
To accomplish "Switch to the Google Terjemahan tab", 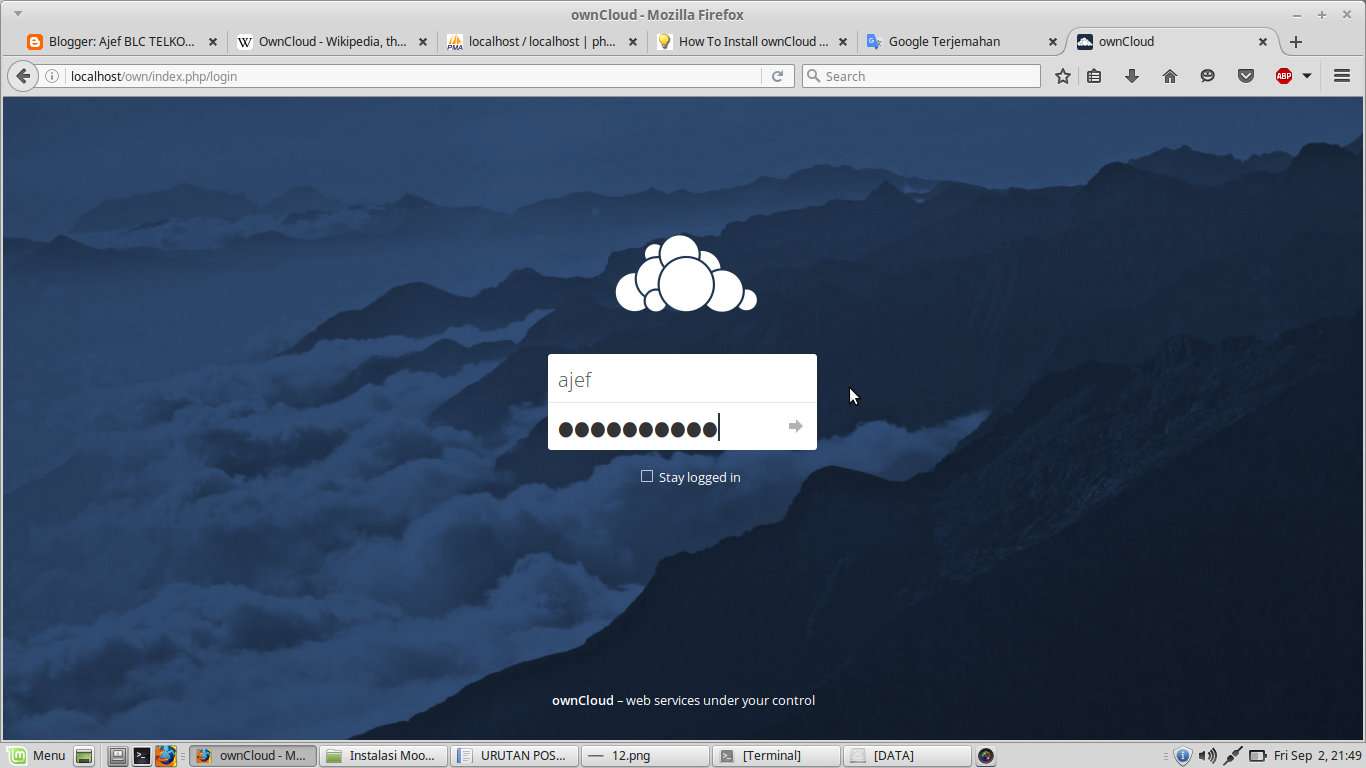I will (x=962, y=42).
